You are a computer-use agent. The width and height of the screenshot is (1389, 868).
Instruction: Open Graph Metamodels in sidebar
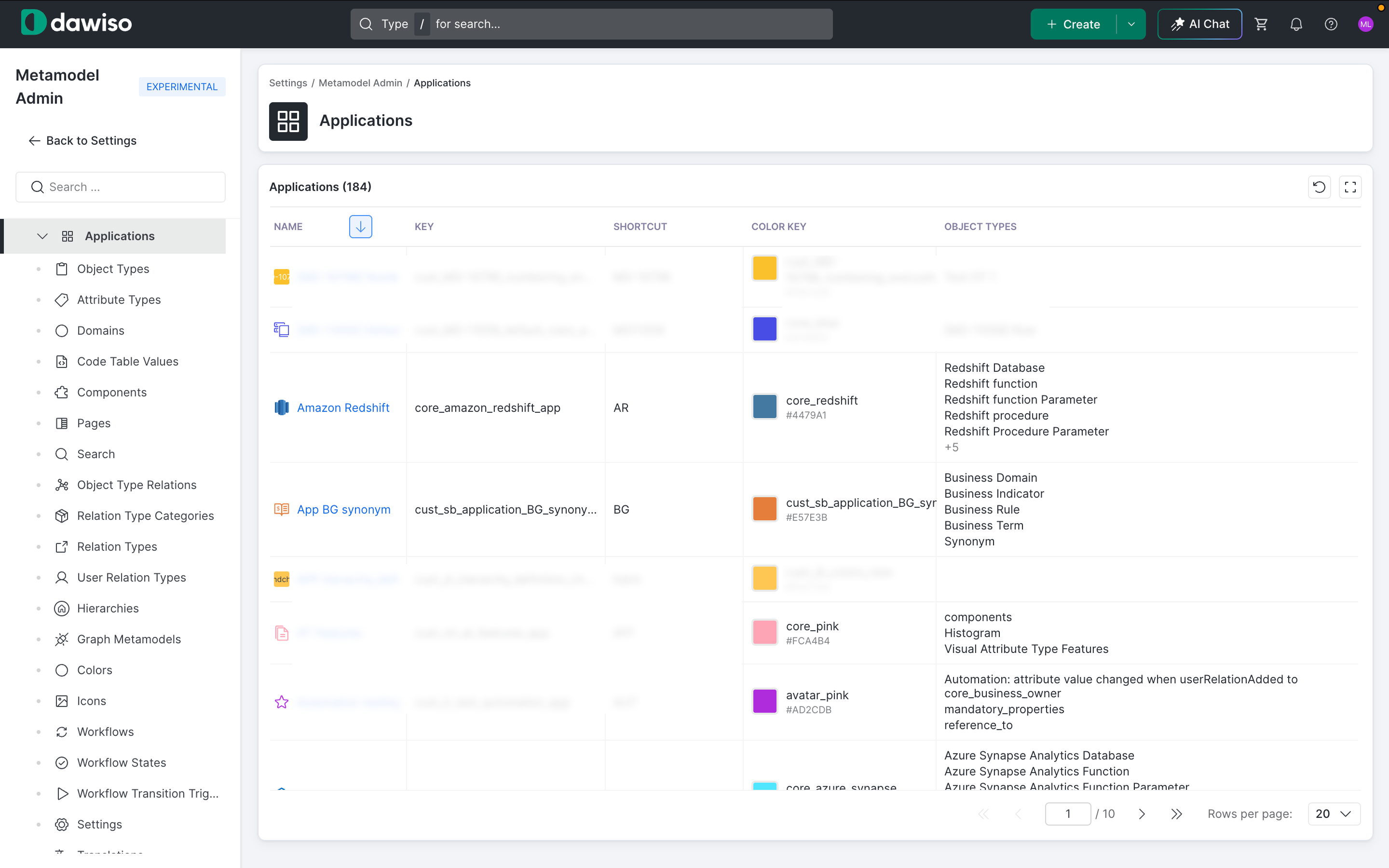tap(129, 639)
